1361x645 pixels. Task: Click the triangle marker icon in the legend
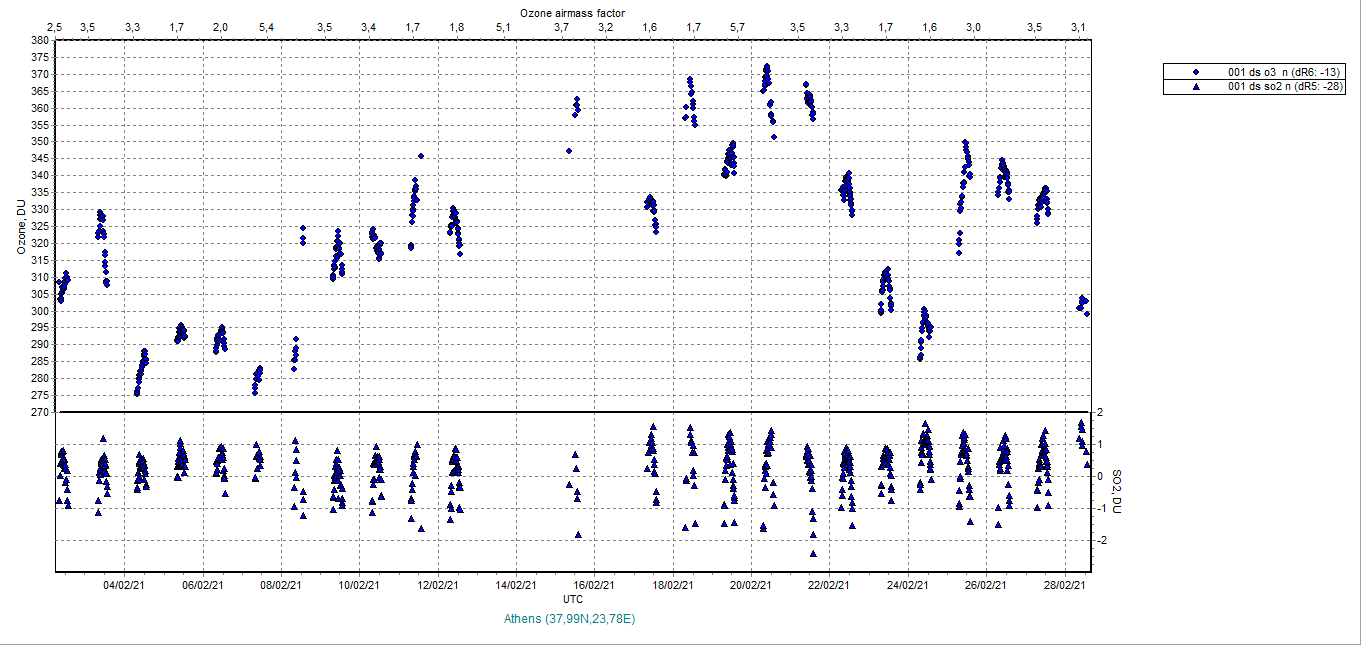tap(1196, 87)
